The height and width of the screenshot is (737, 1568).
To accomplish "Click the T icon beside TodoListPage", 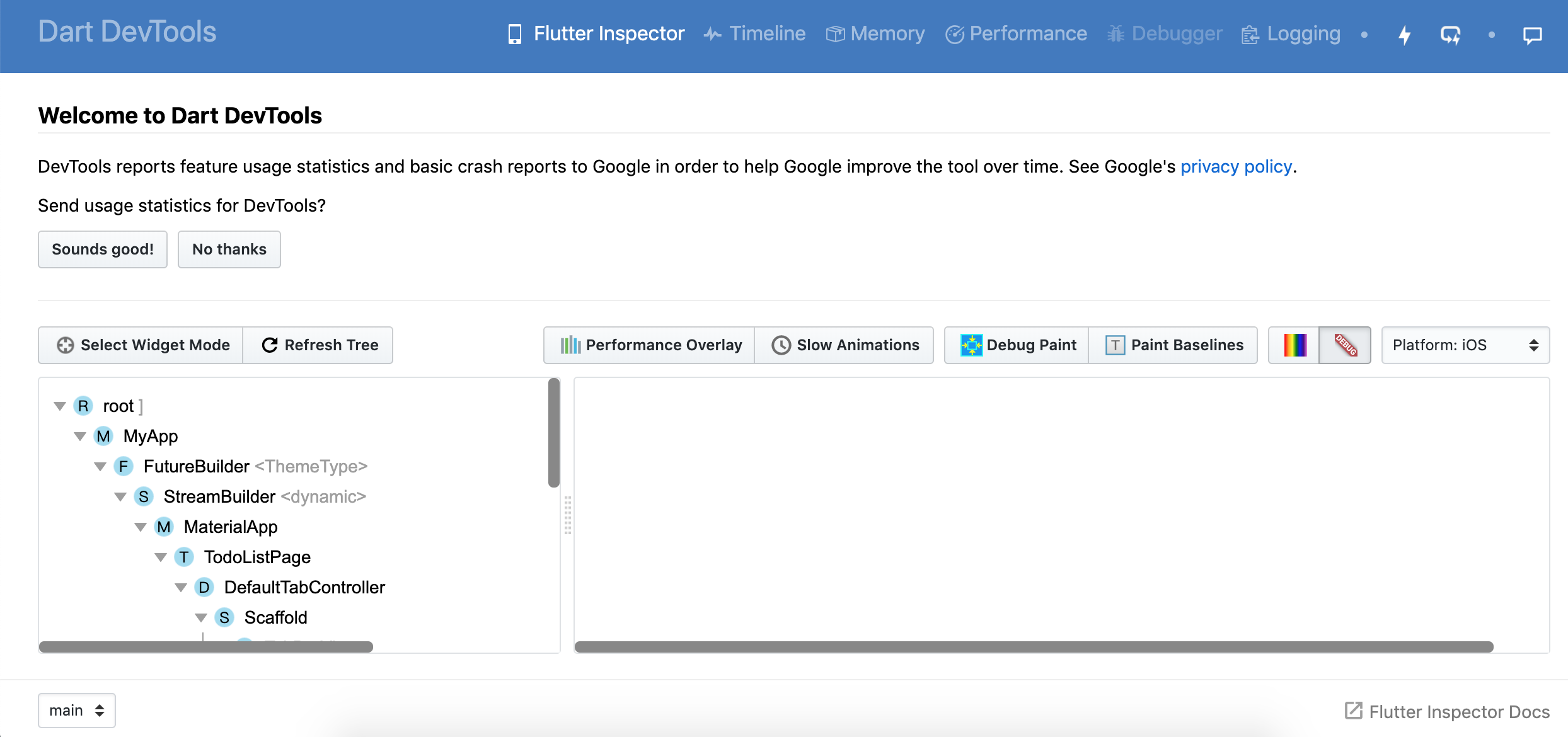I will pyautogui.click(x=183, y=557).
